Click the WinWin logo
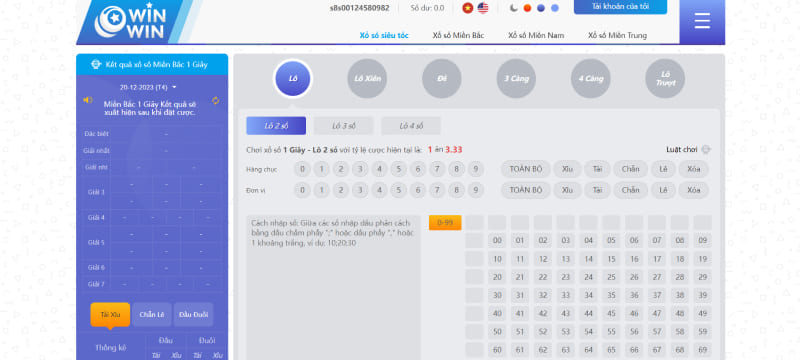Screen dimensions: 800x360 coord(131,21)
